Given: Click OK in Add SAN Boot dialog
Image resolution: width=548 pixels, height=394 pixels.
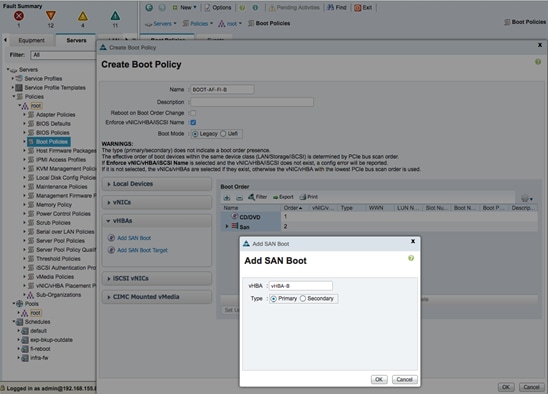Looking at the screenshot, I should coord(379,380).
